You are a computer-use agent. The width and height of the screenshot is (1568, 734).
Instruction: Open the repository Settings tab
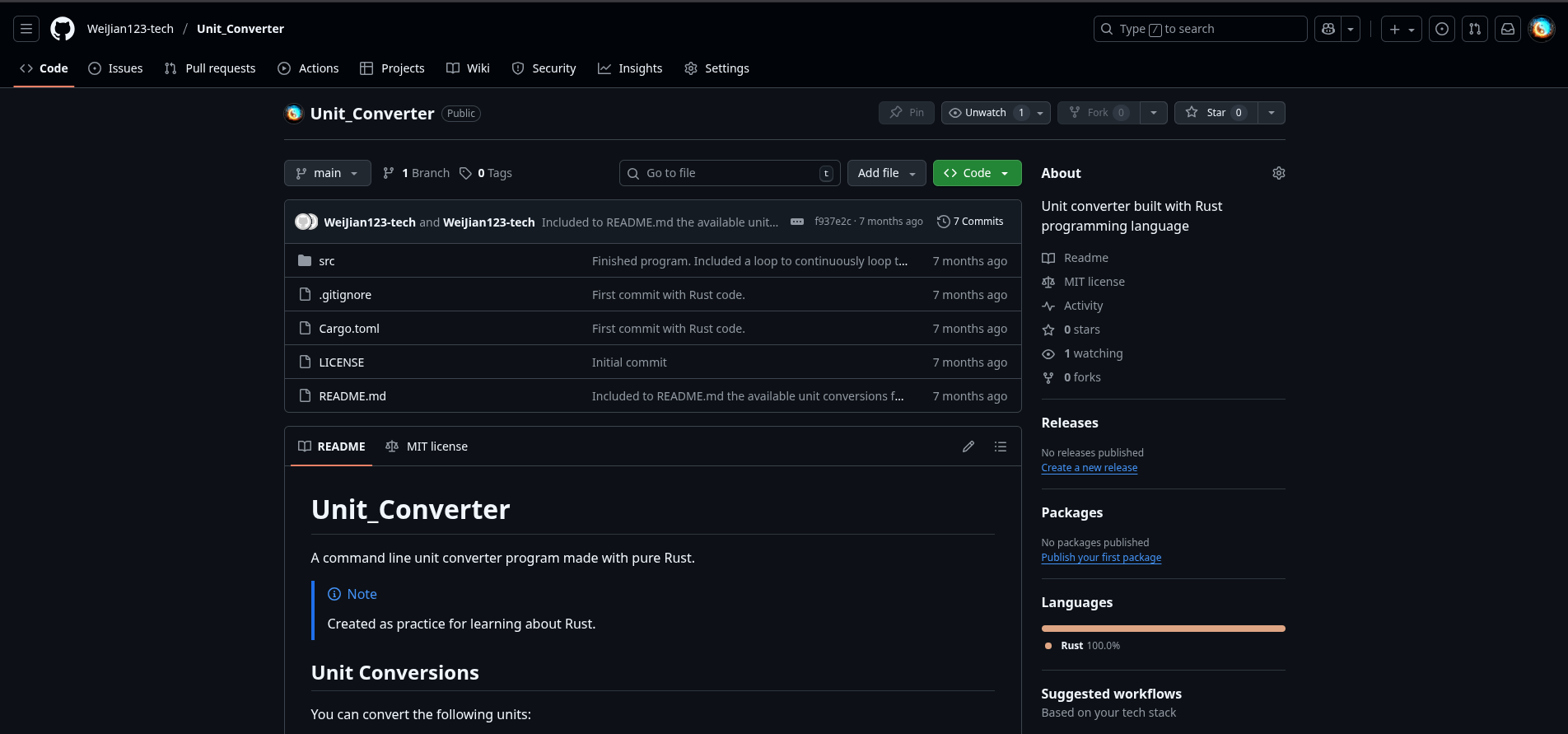[x=716, y=68]
